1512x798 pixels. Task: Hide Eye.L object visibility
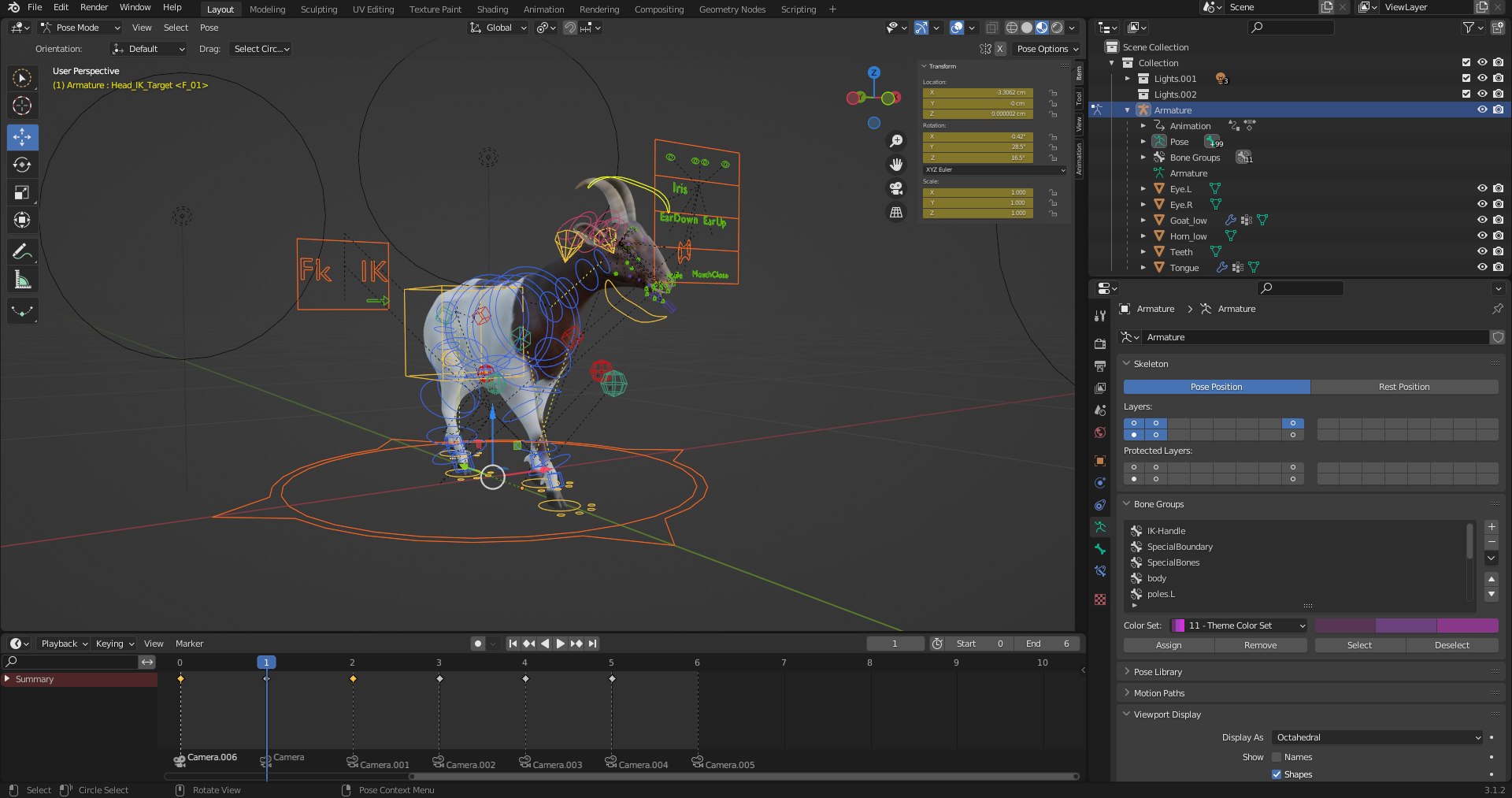[1482, 189]
